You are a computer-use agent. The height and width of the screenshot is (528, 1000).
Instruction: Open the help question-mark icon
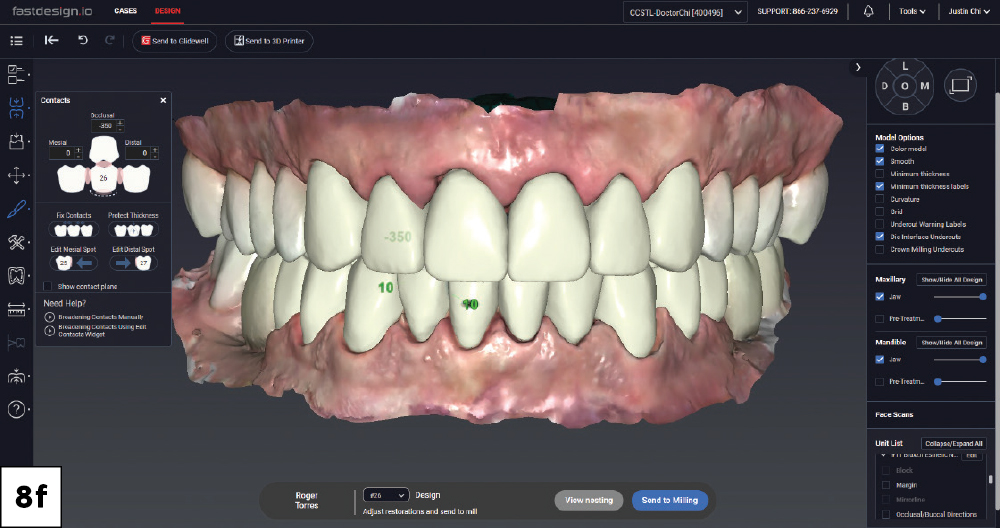click(x=17, y=409)
